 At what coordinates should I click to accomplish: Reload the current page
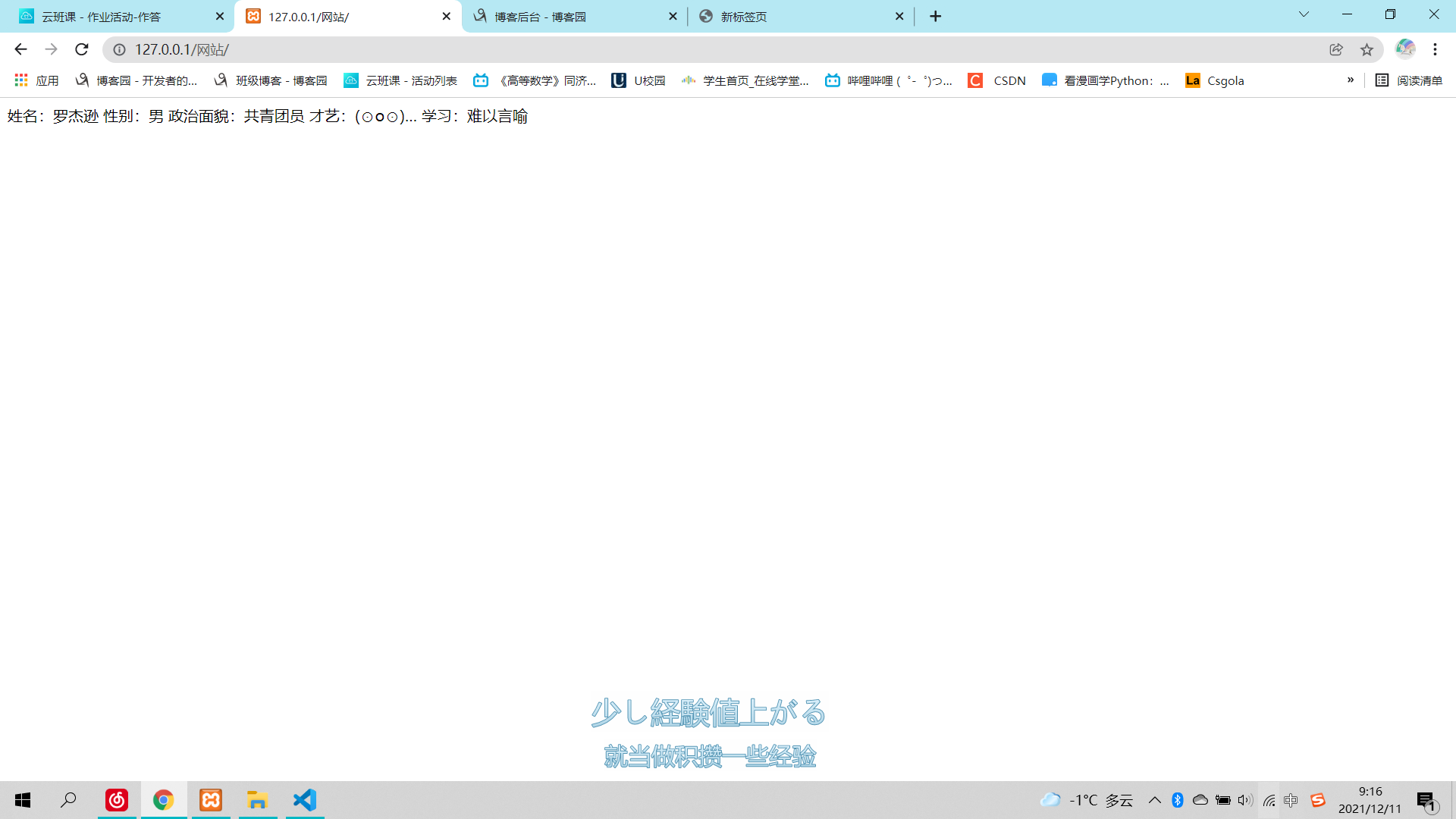82,49
